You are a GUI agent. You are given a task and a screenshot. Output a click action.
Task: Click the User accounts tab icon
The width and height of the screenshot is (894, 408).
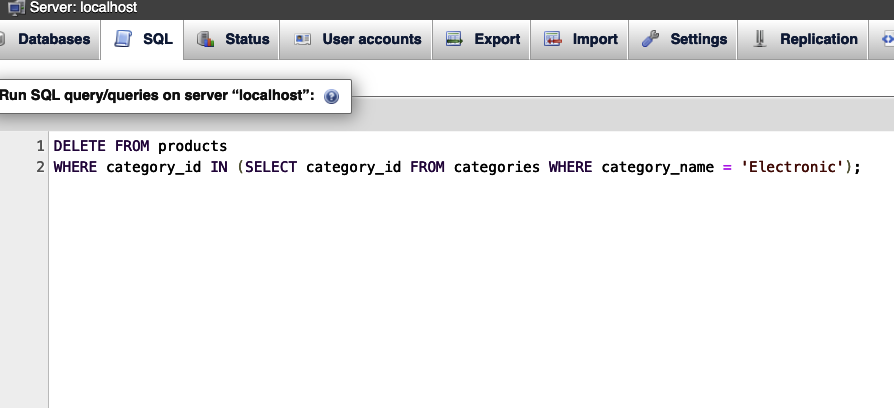(302, 39)
